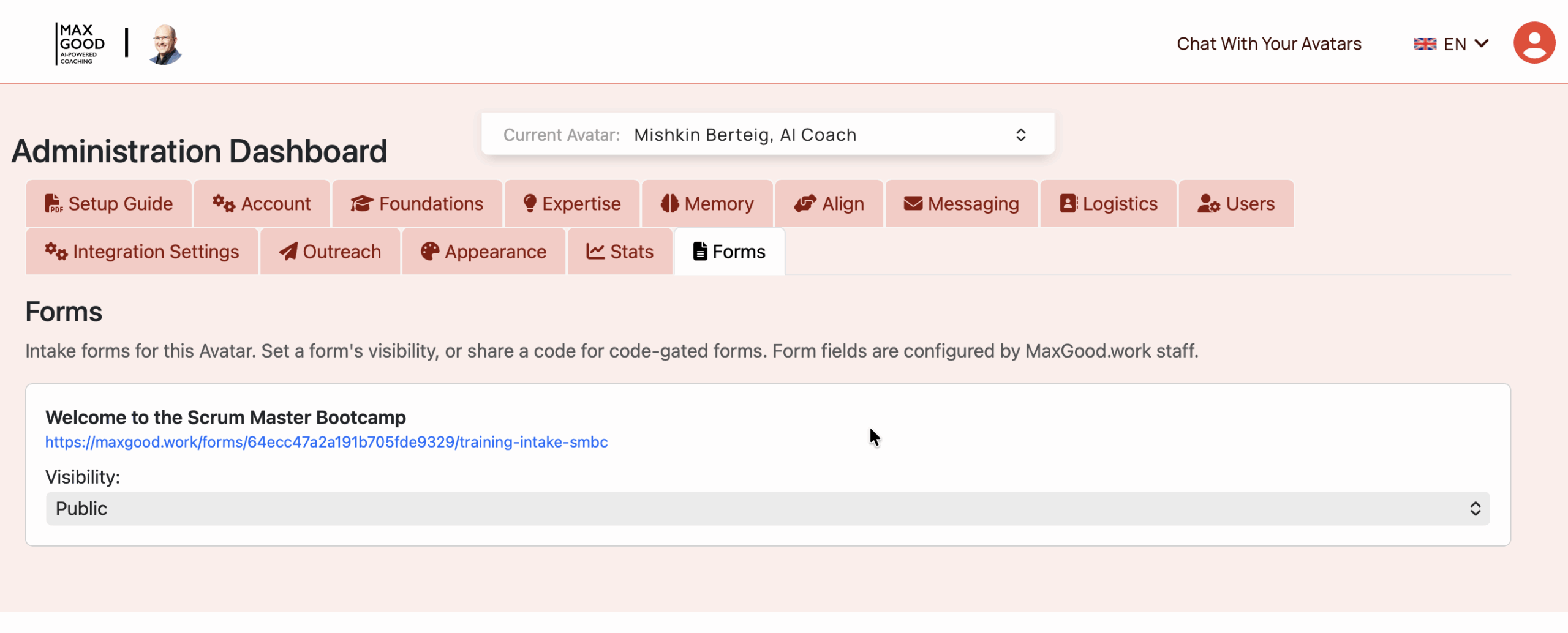Click the Integration Settings gears icon
The height and width of the screenshot is (633, 1568).
pos(56,251)
